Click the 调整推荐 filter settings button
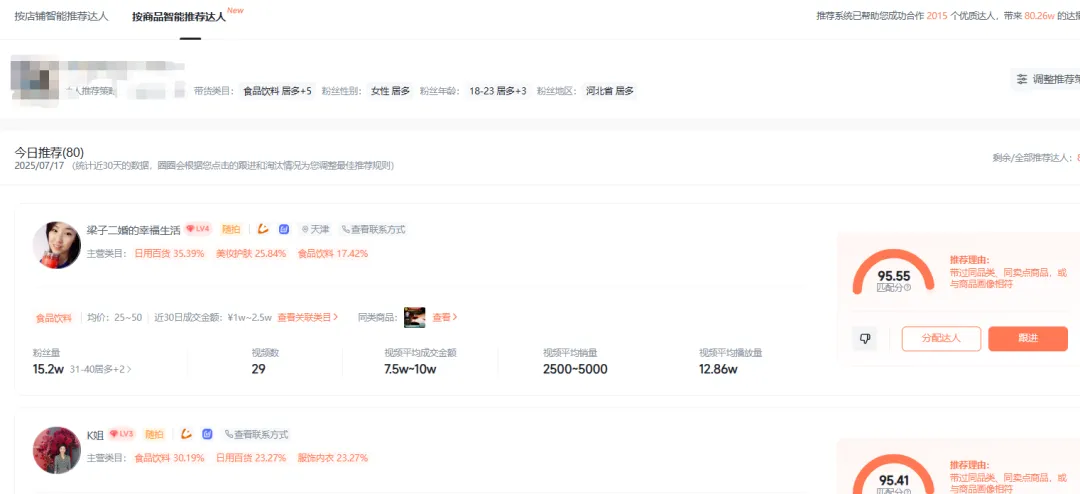This screenshot has width=1080, height=494. coord(1046,79)
